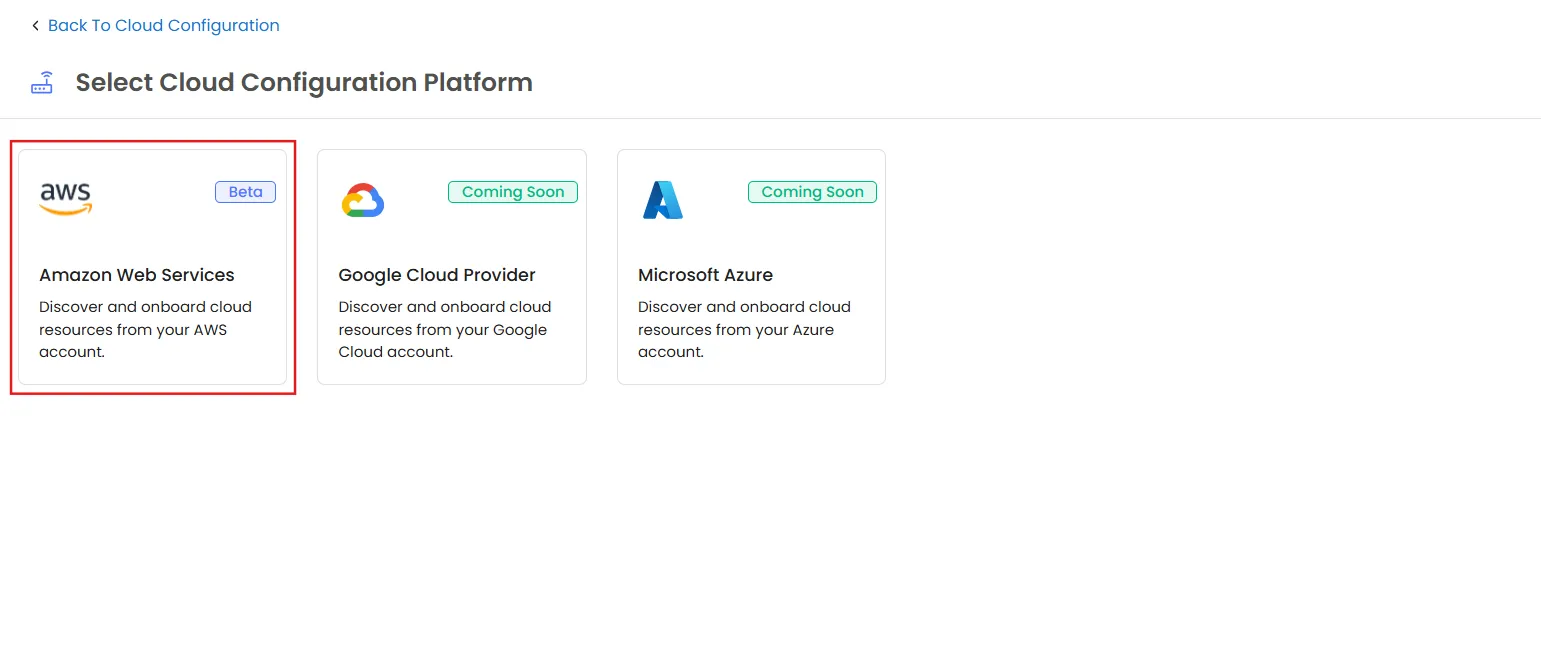Click the back chevron arrow icon

[36, 26]
